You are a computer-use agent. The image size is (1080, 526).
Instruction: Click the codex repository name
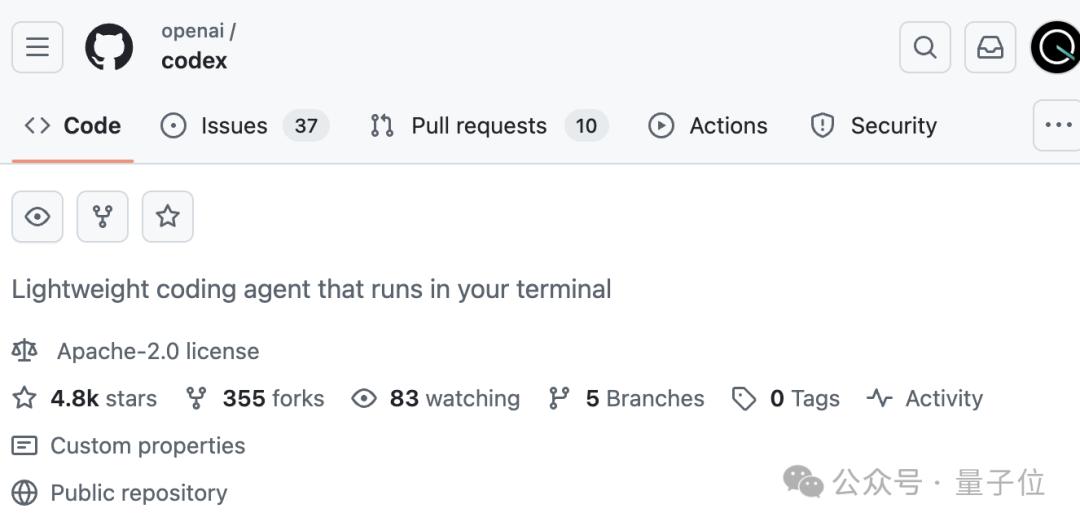click(x=194, y=61)
